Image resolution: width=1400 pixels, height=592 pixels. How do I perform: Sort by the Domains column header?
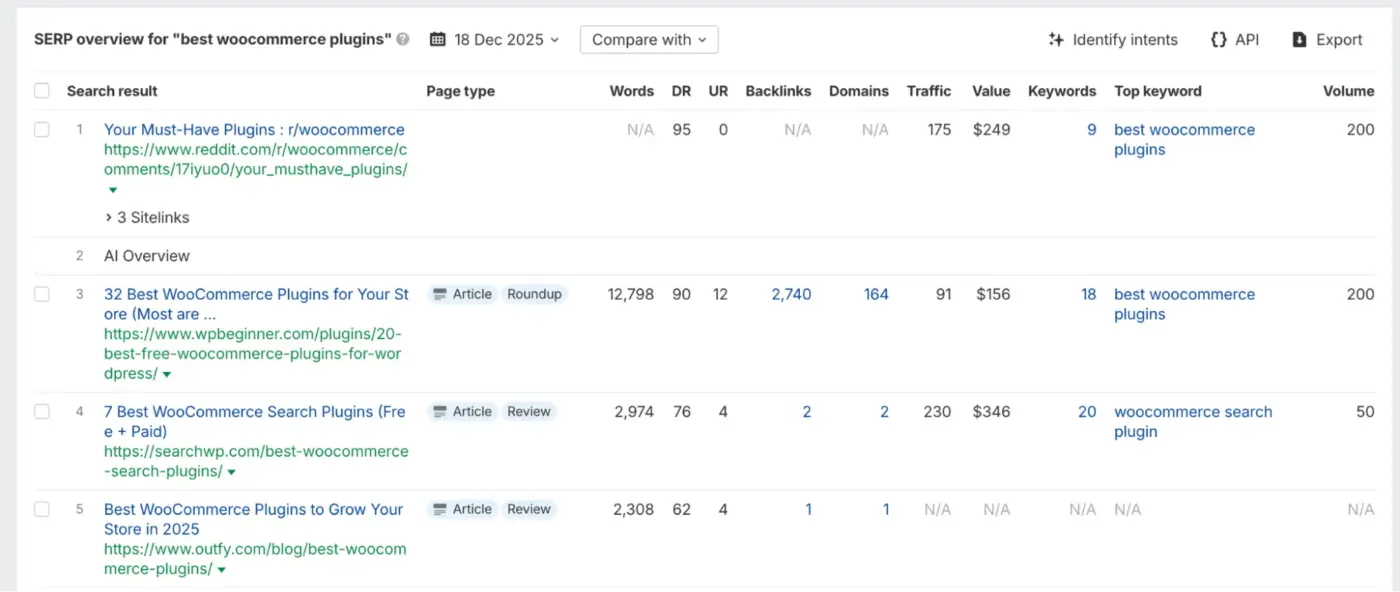tap(859, 91)
